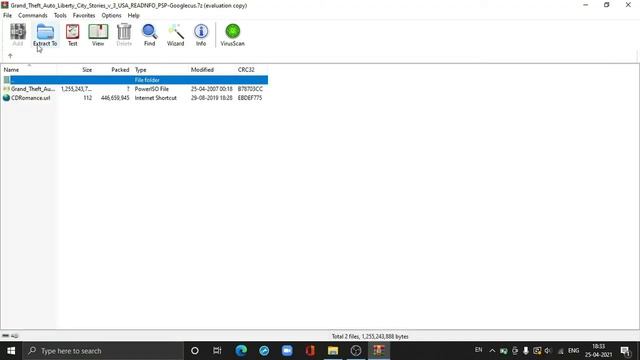The height and width of the screenshot is (360, 640).
Task: Click the B78703CC CRC32 value
Action: pyautogui.click(x=250, y=89)
